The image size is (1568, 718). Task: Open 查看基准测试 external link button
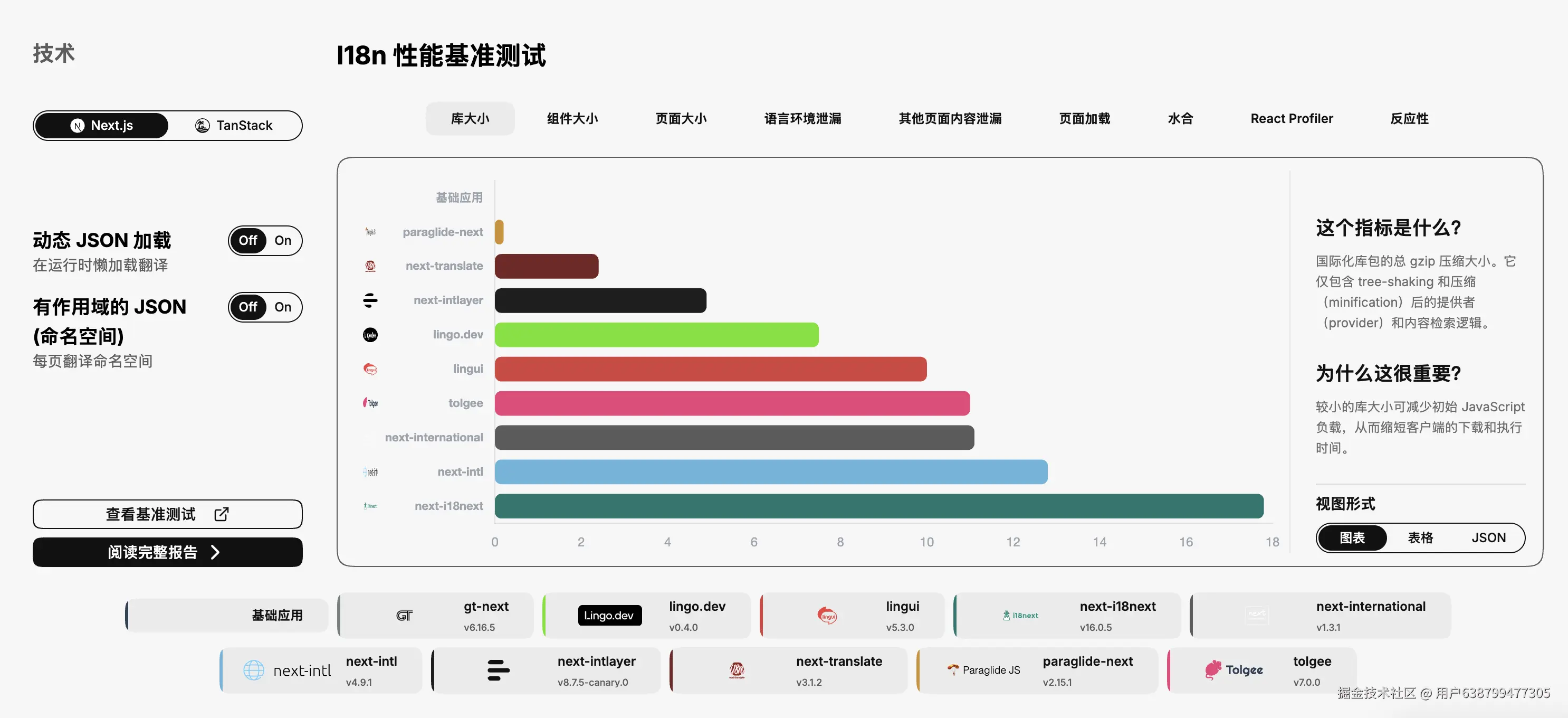click(x=167, y=514)
